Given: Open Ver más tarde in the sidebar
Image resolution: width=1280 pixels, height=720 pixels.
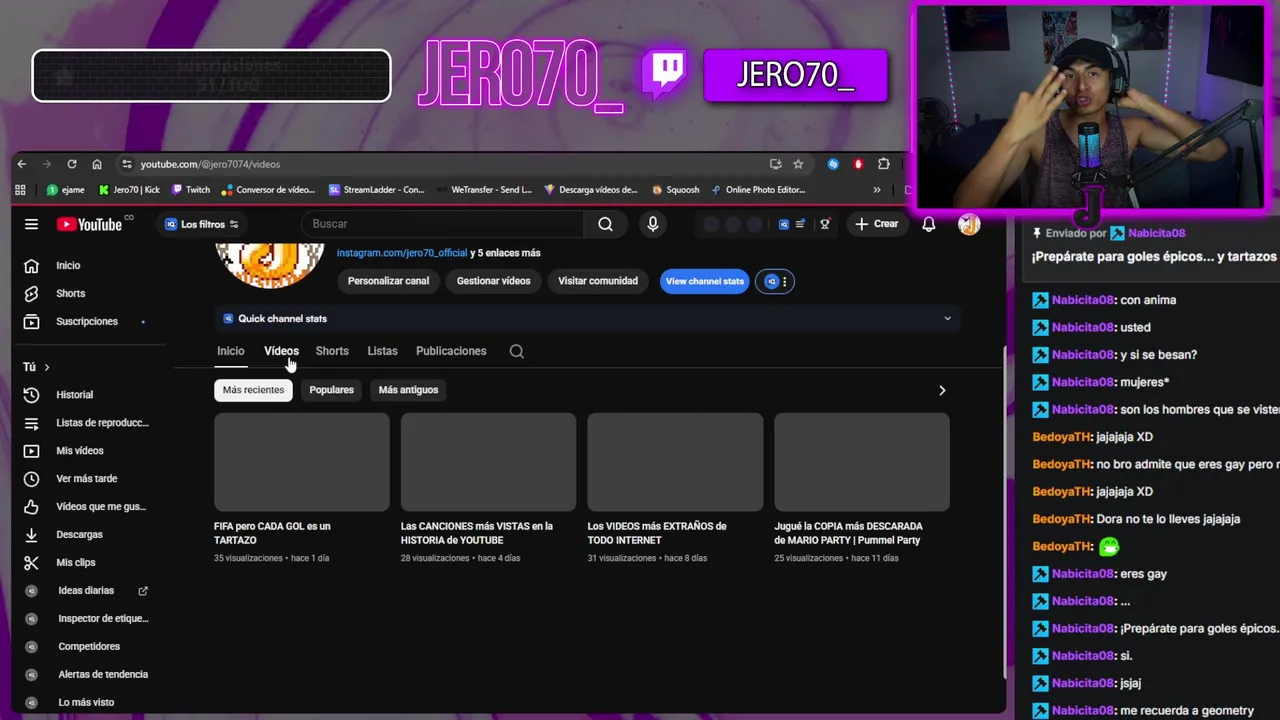Looking at the screenshot, I should pyautogui.click(x=87, y=479).
